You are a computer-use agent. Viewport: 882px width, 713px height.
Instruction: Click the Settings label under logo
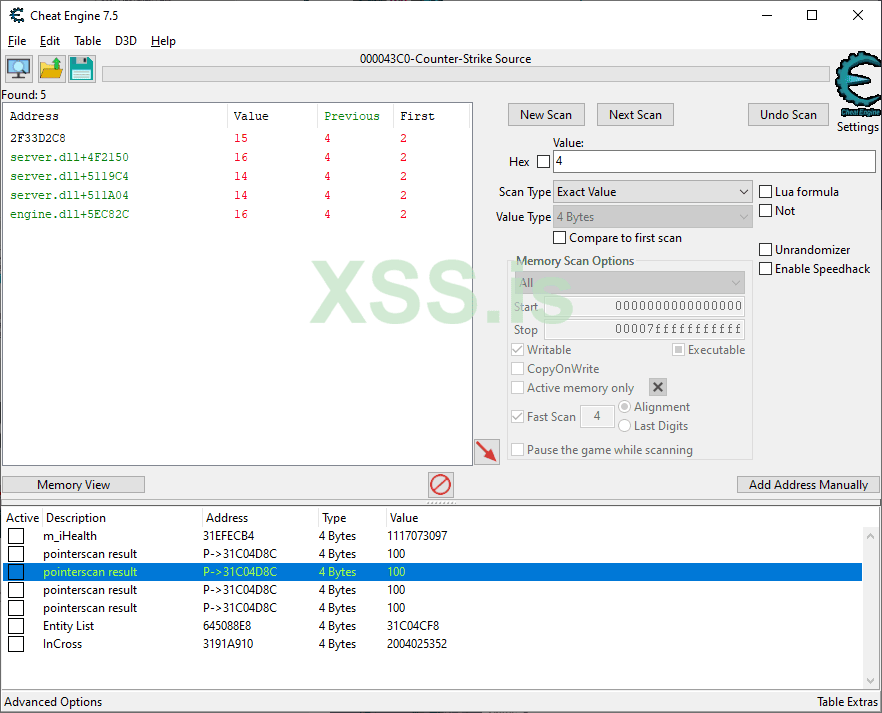[x=857, y=127]
